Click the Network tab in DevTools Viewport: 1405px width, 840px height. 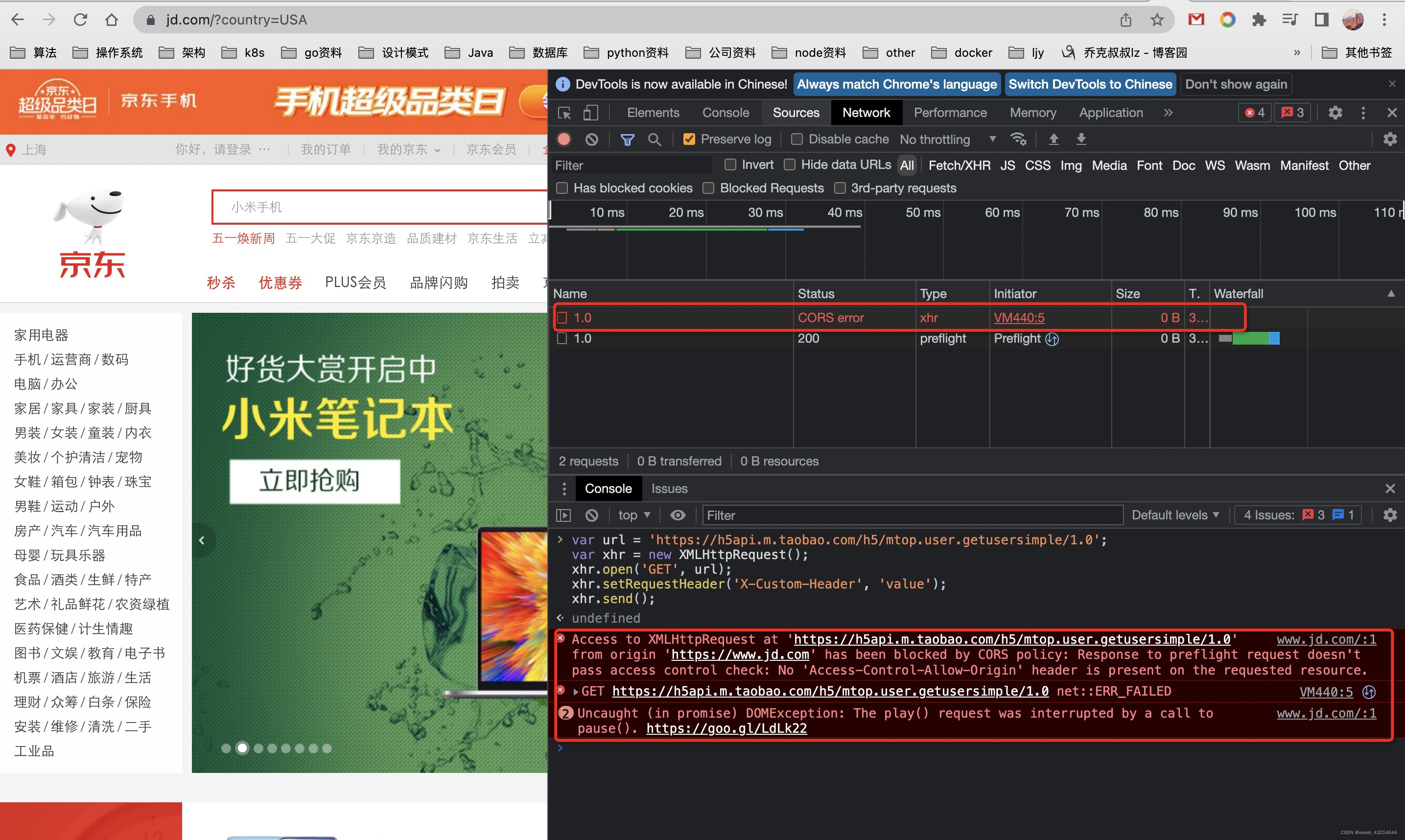click(x=867, y=111)
